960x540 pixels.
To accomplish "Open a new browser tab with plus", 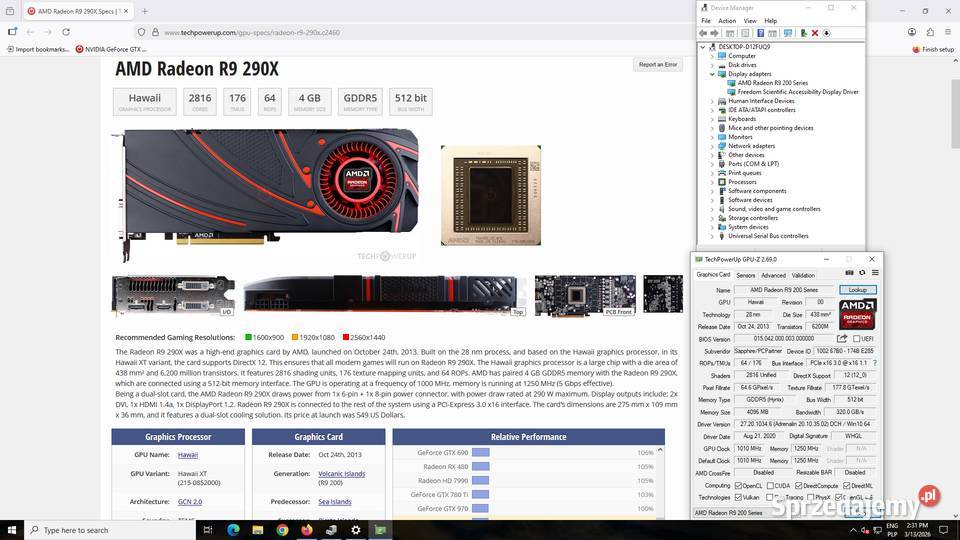I will click(x=144, y=11).
